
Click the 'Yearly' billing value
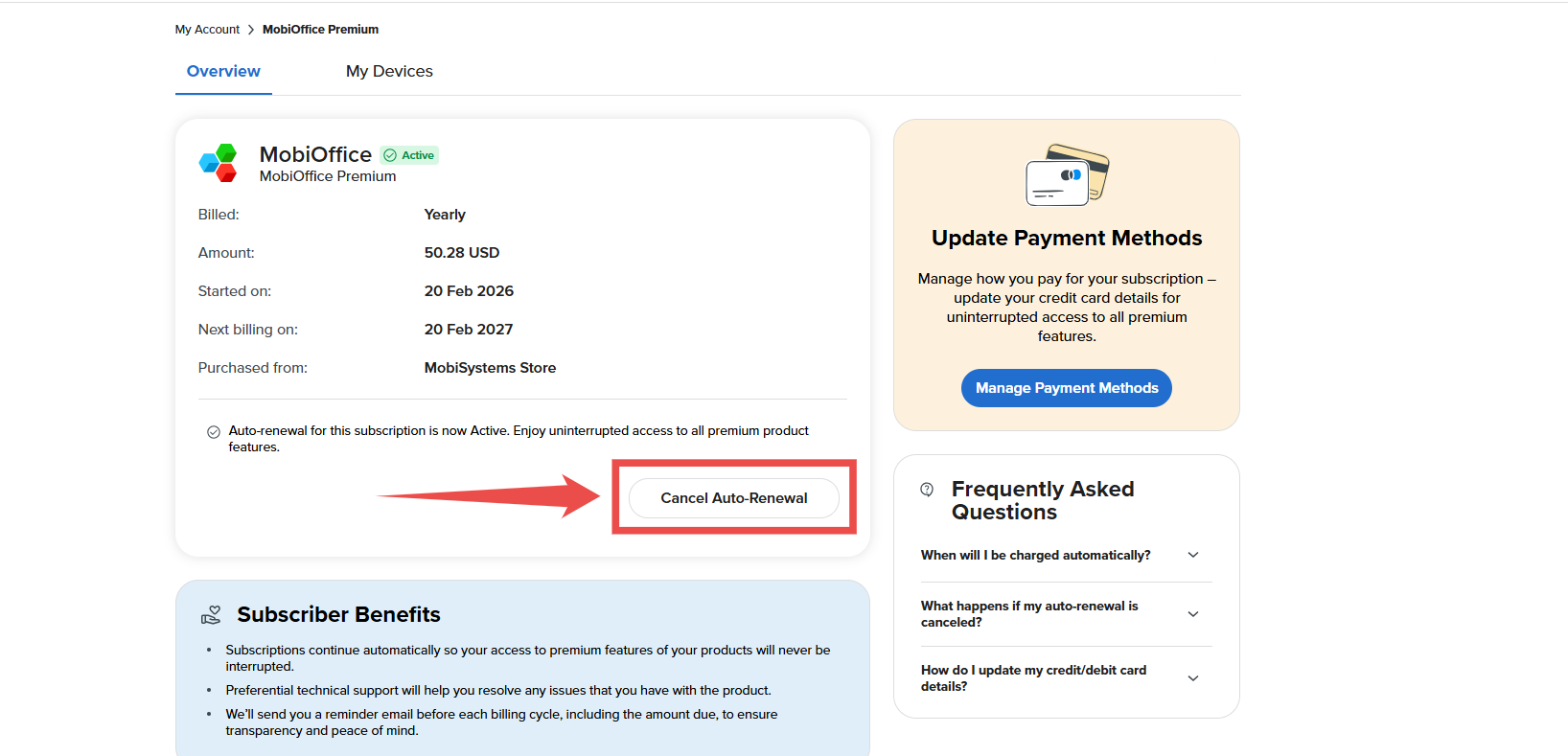click(445, 215)
